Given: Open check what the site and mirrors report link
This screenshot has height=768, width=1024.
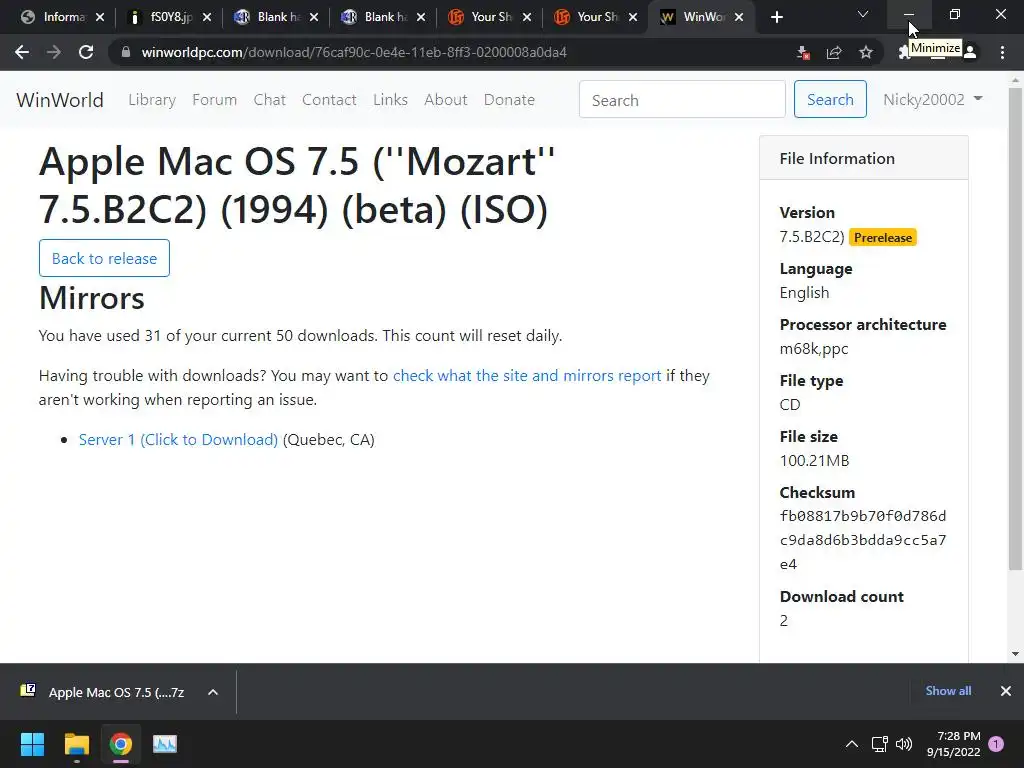Looking at the screenshot, I should click(x=527, y=376).
